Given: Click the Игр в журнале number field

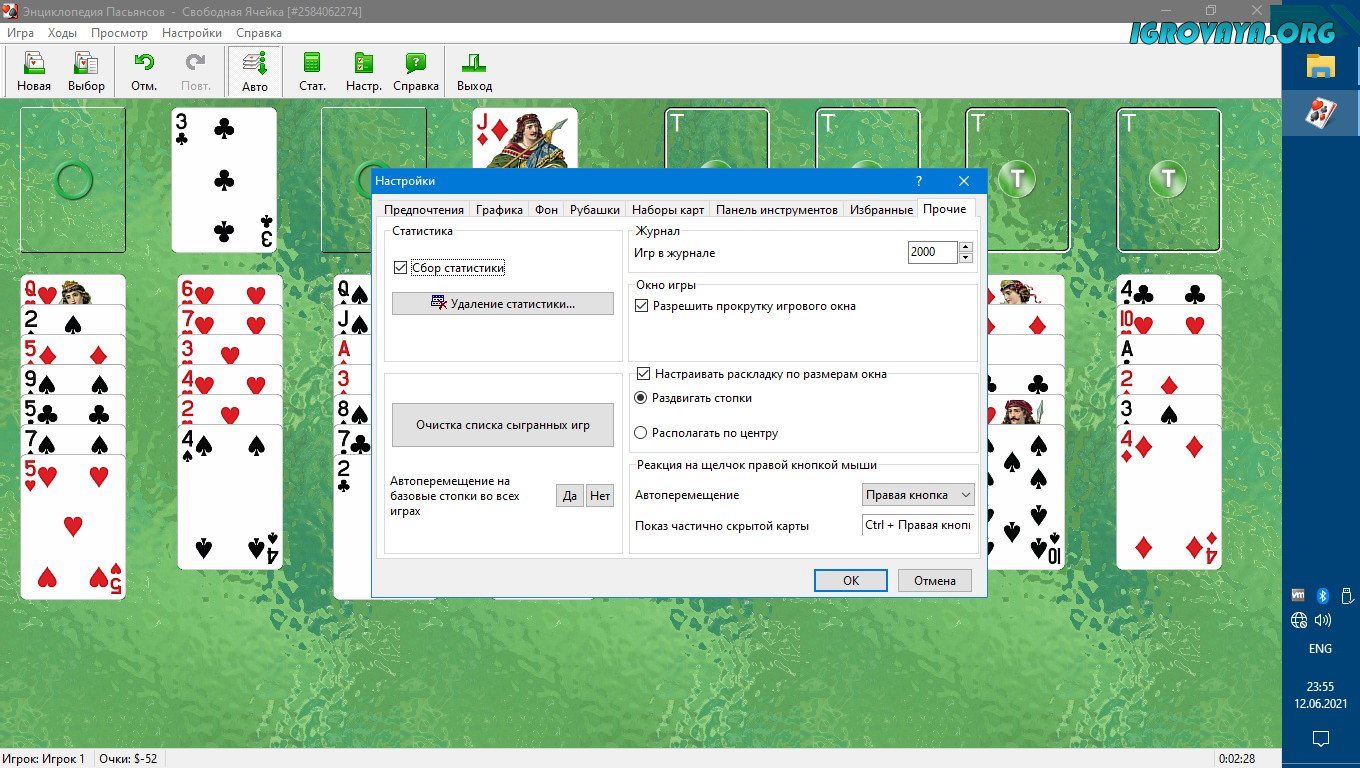Looking at the screenshot, I should (932, 252).
